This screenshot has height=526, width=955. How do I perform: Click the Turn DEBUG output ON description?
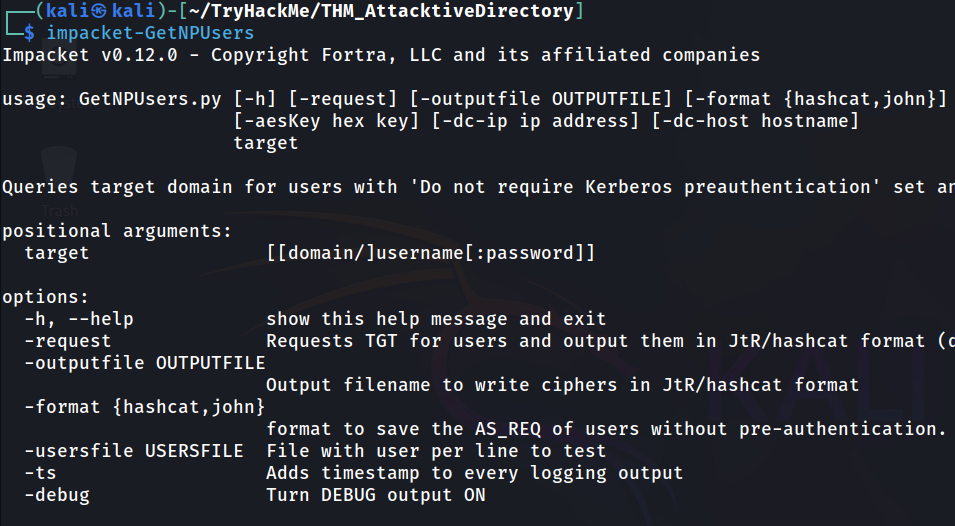[x=376, y=495]
